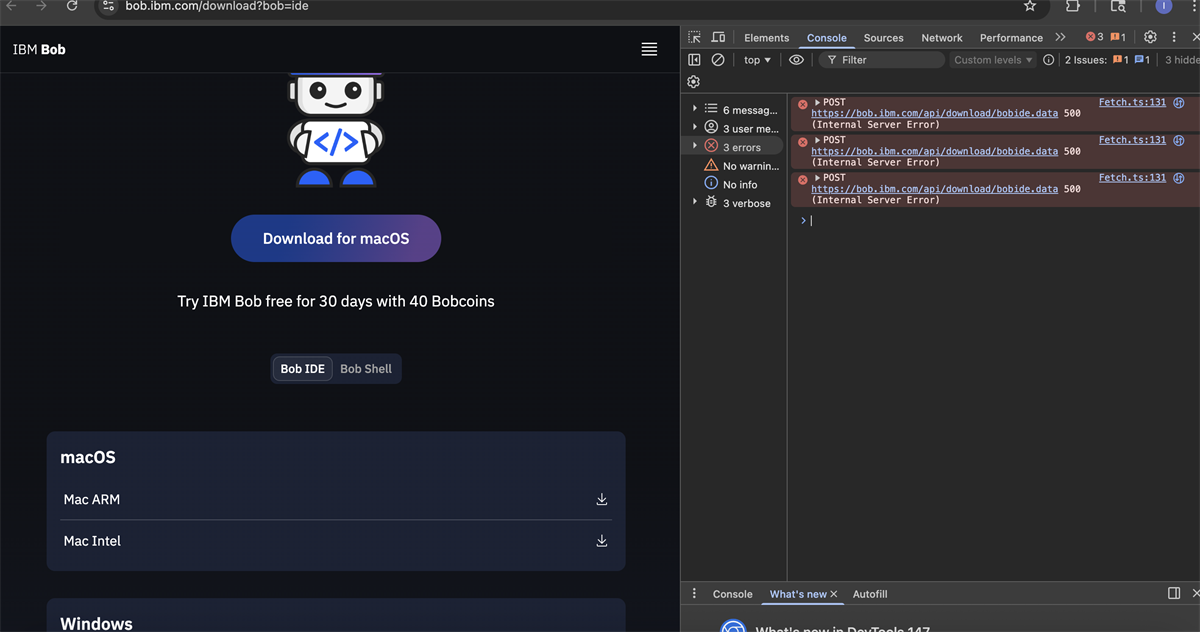Screen dimensions: 1200x632
Task: Go back using the browser back arrow
Action: (12, 6)
